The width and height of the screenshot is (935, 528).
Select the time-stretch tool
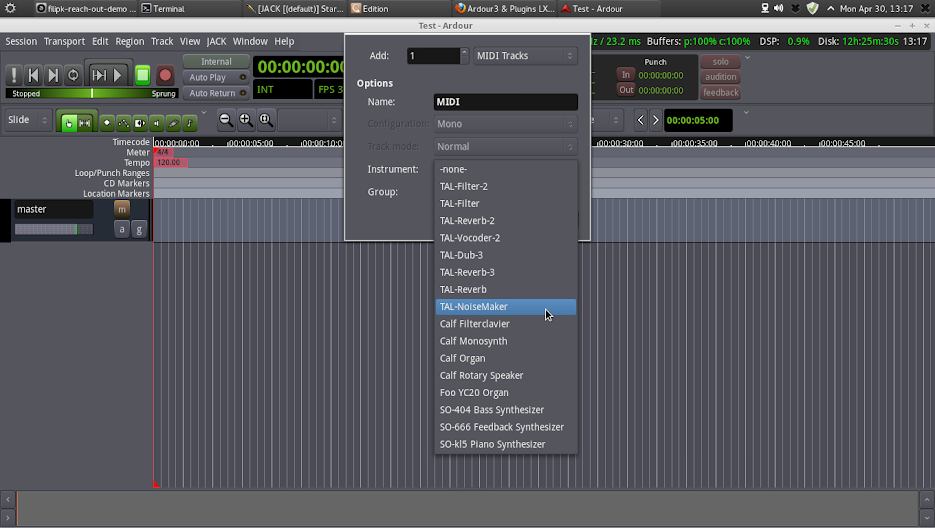[140, 123]
